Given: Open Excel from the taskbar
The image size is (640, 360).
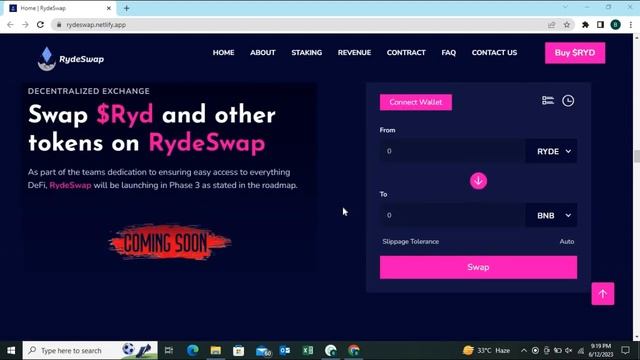Looking at the screenshot, I should [308, 350].
